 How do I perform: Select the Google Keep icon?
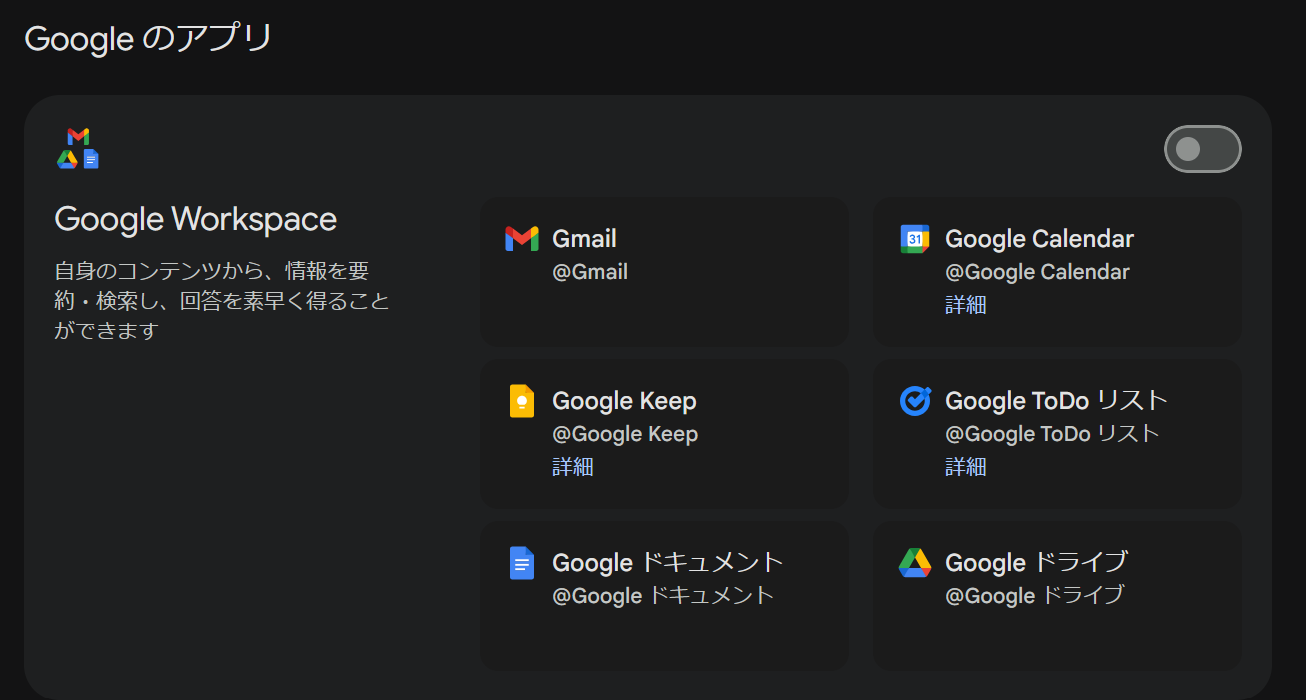(x=522, y=400)
